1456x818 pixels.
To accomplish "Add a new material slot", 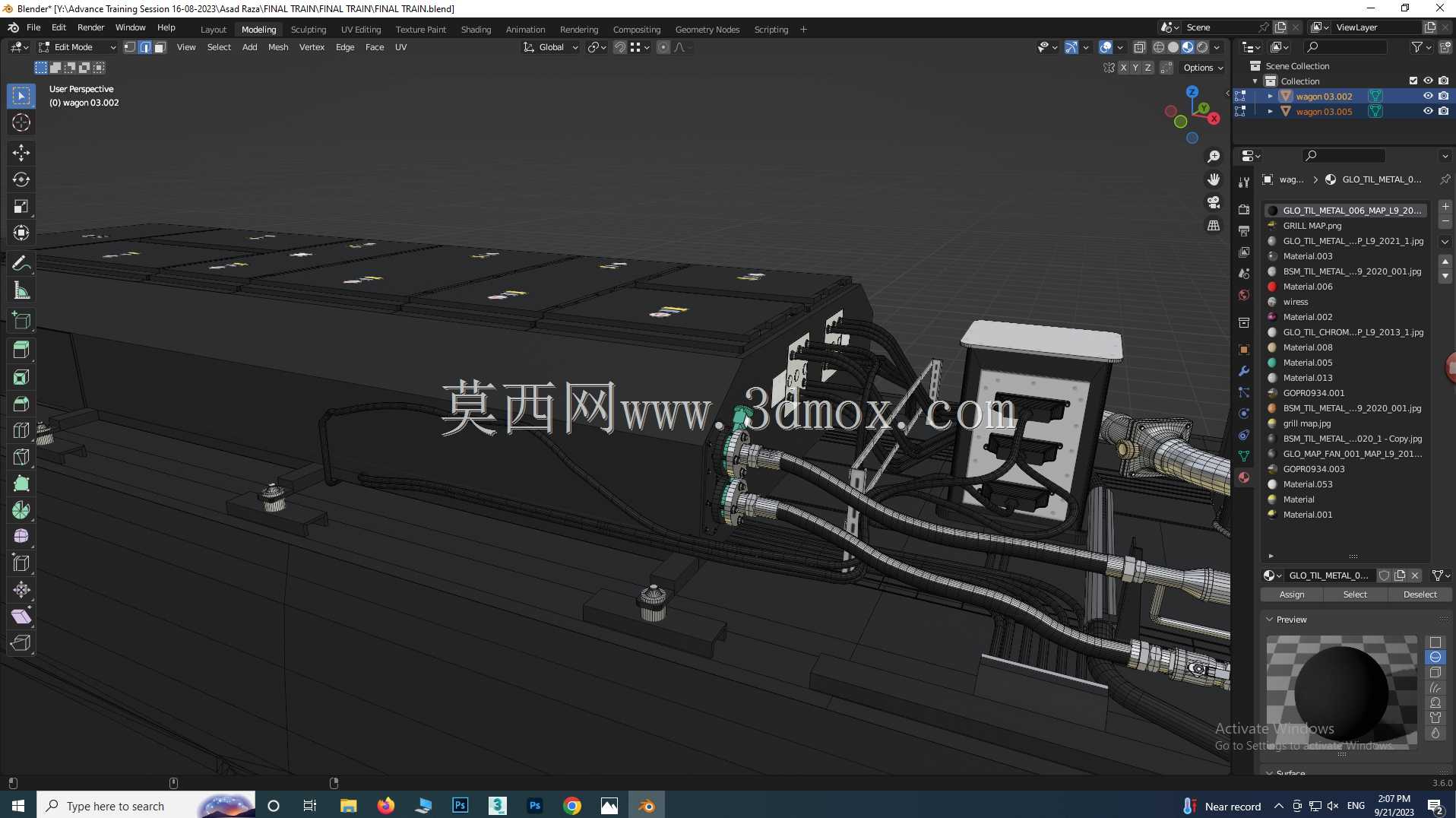I will tap(1445, 207).
